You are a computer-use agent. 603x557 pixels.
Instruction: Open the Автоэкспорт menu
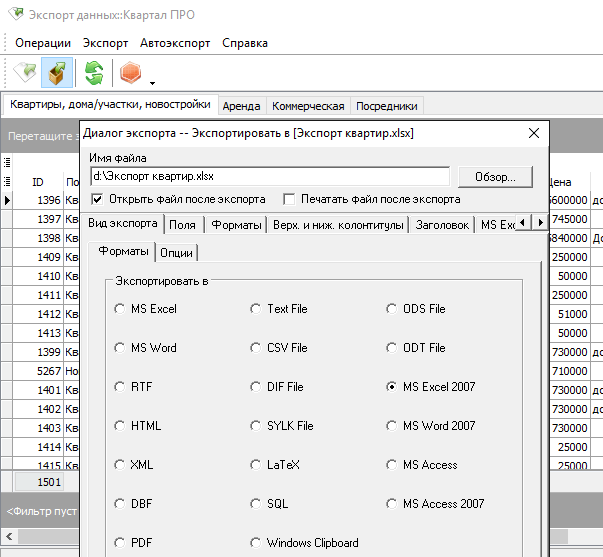(x=175, y=43)
